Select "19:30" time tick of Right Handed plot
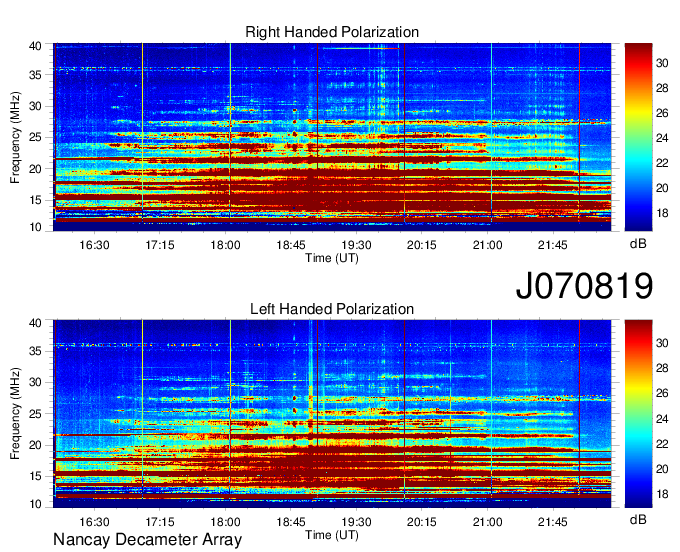The width and height of the screenshot is (680, 552). pos(356,245)
